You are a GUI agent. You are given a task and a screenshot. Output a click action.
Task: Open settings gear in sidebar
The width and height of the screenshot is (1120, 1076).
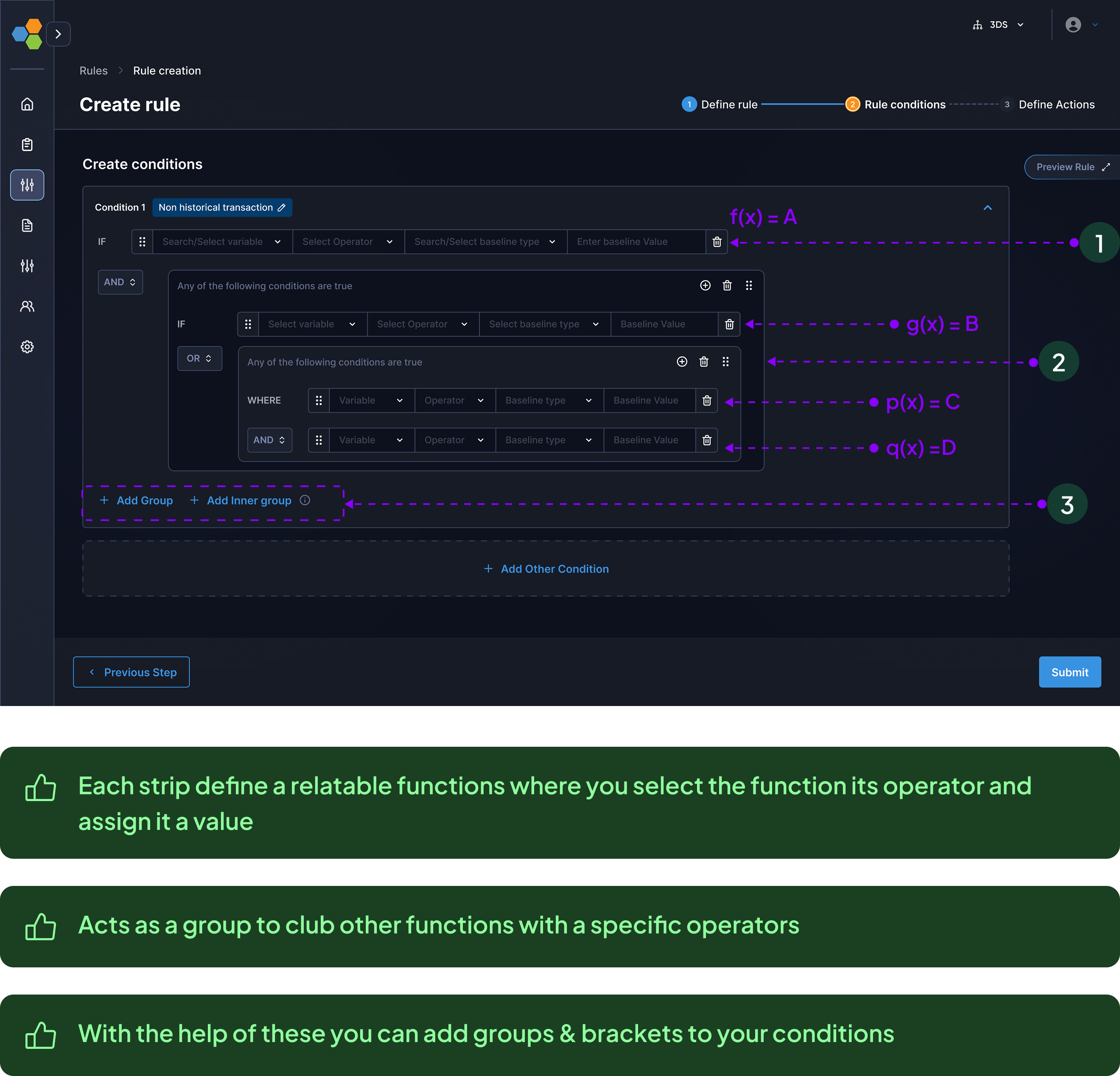(27, 347)
